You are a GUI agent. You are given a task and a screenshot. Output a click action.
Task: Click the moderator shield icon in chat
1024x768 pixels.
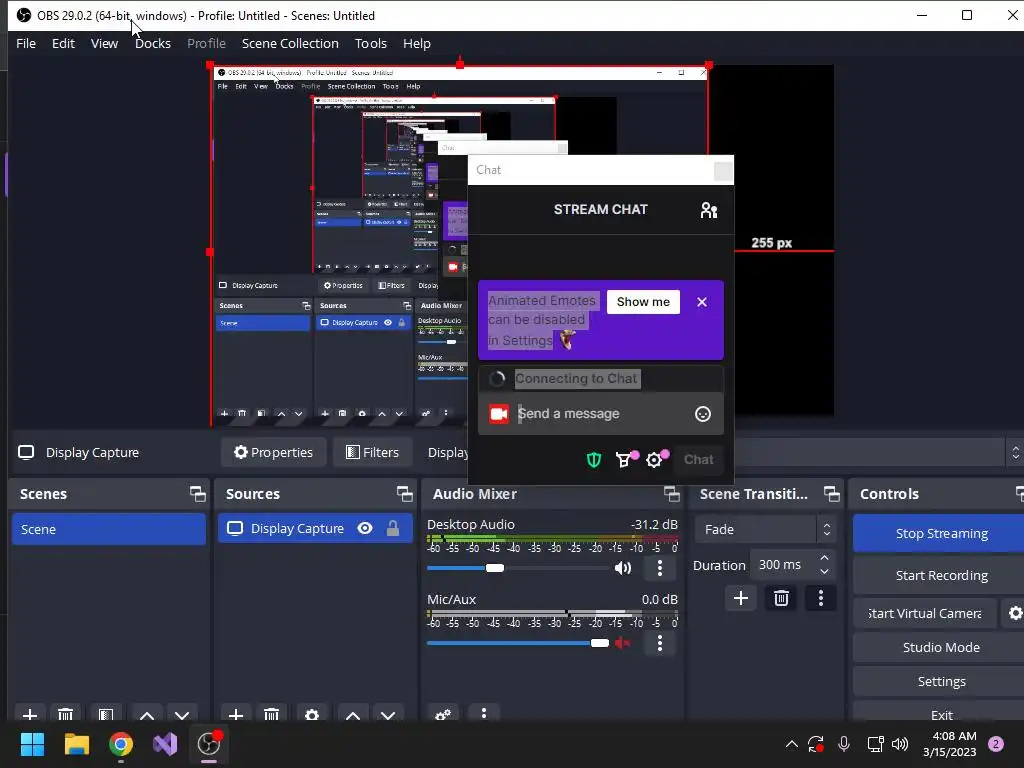point(594,460)
